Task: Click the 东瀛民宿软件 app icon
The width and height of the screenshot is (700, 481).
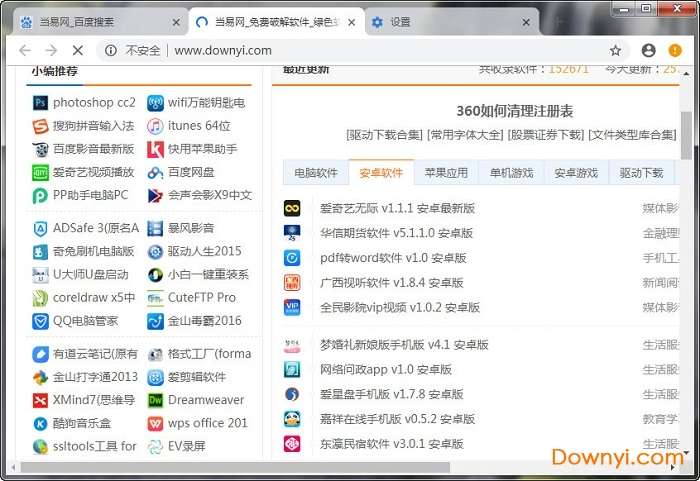Action: 292,444
